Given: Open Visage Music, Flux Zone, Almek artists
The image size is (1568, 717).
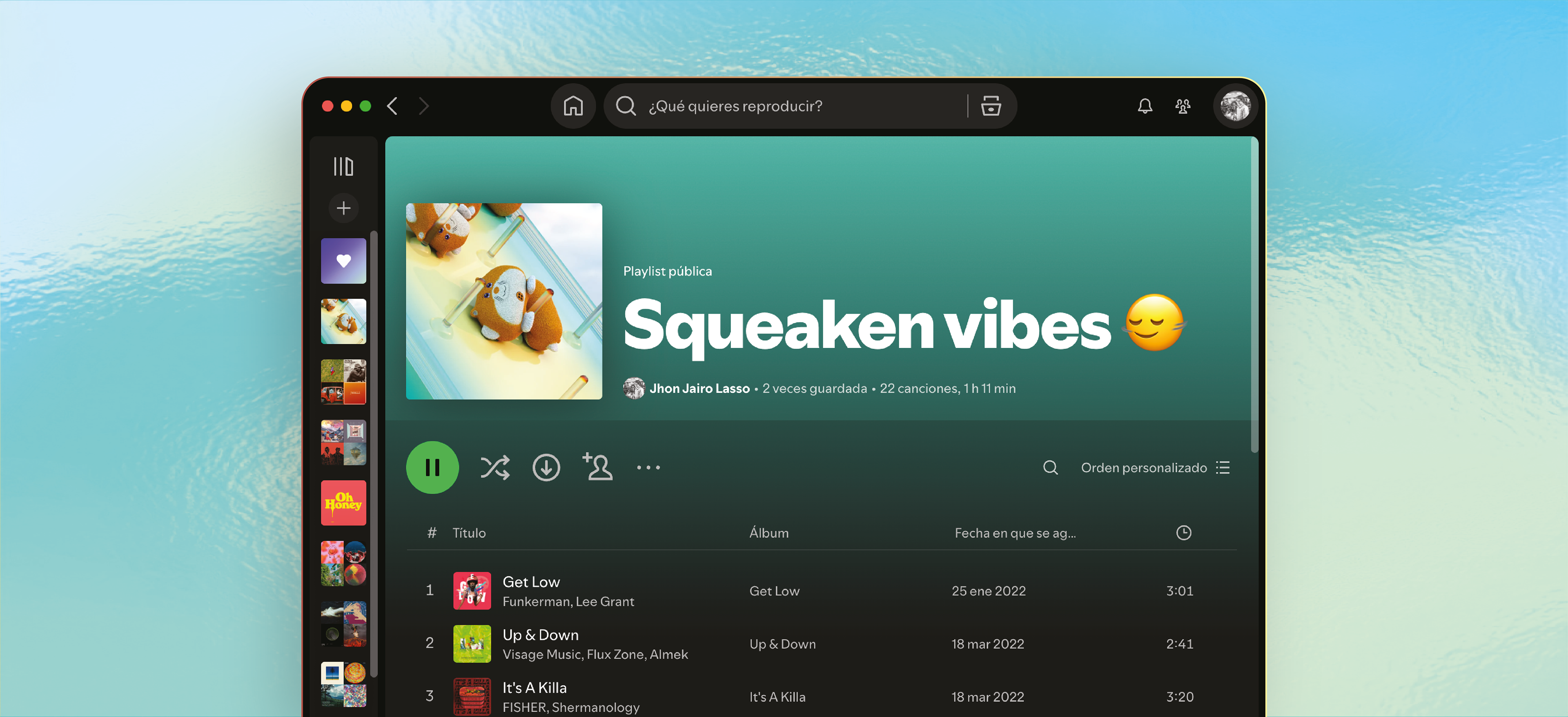Looking at the screenshot, I should [x=595, y=654].
